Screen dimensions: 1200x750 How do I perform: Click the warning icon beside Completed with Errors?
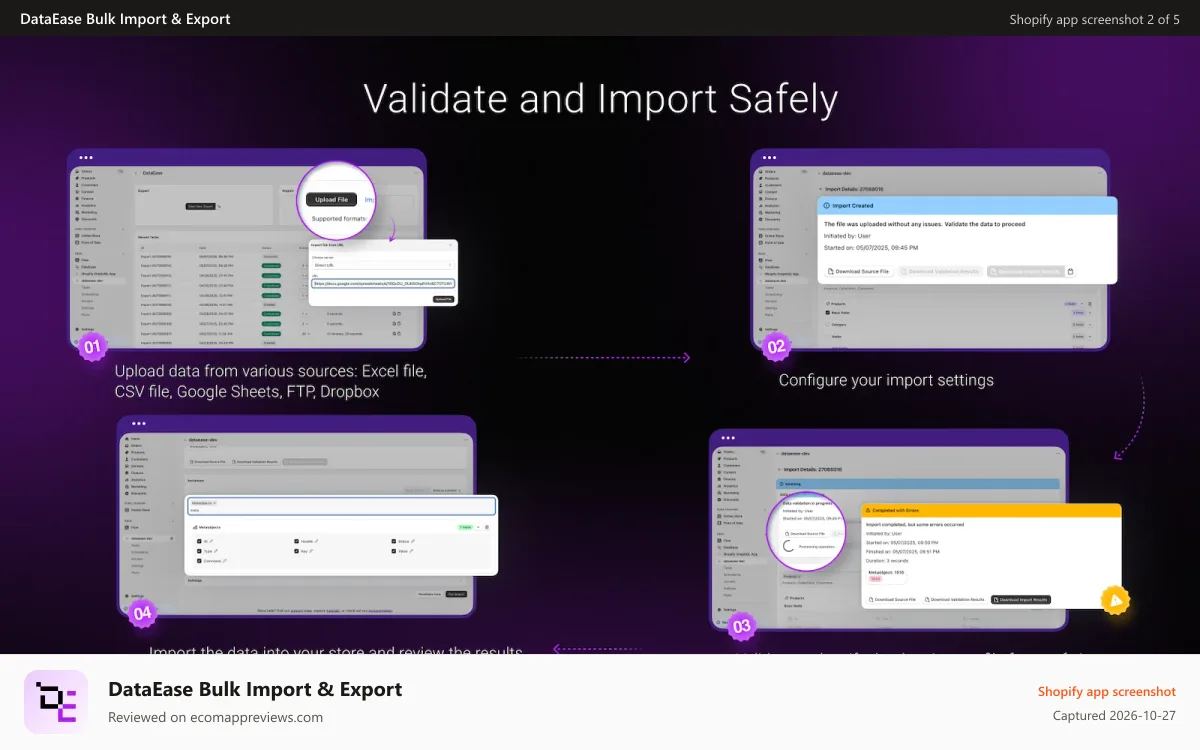point(868,510)
